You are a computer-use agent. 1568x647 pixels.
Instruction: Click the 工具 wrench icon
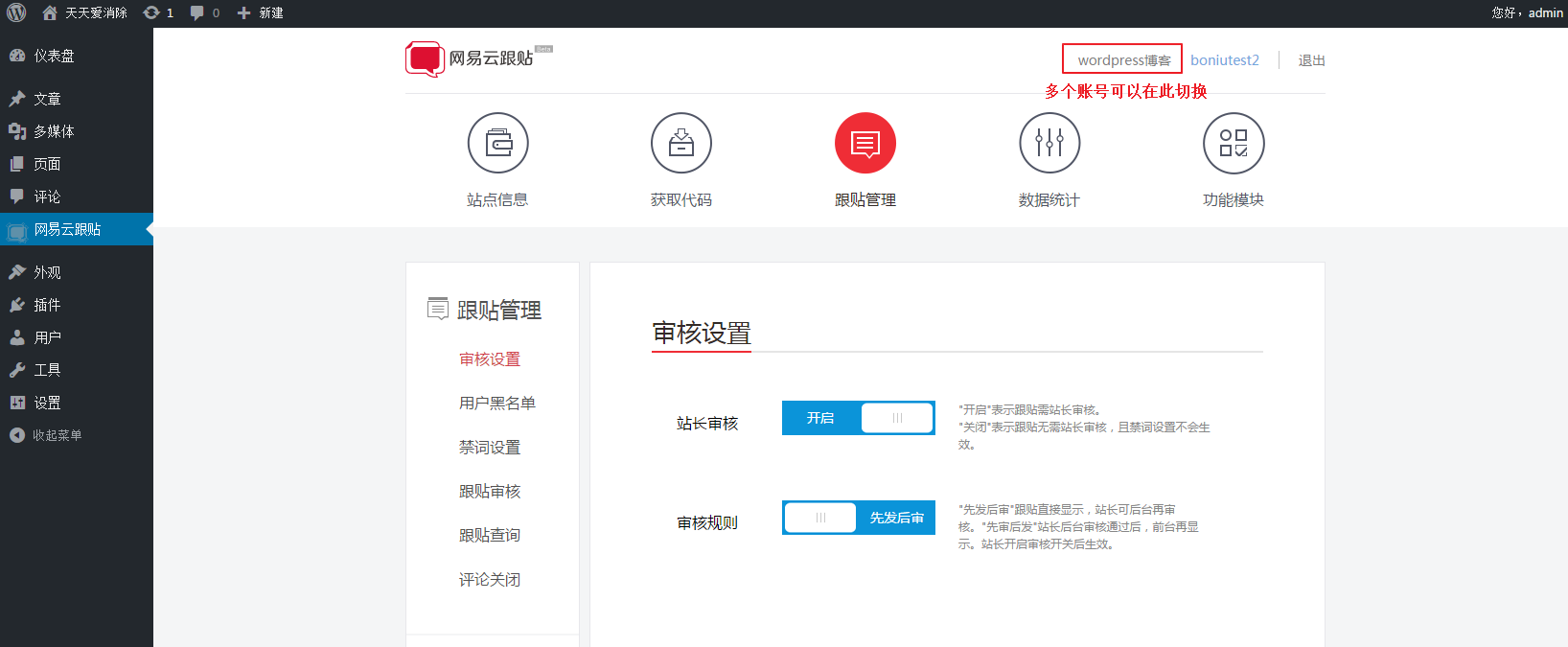17,370
